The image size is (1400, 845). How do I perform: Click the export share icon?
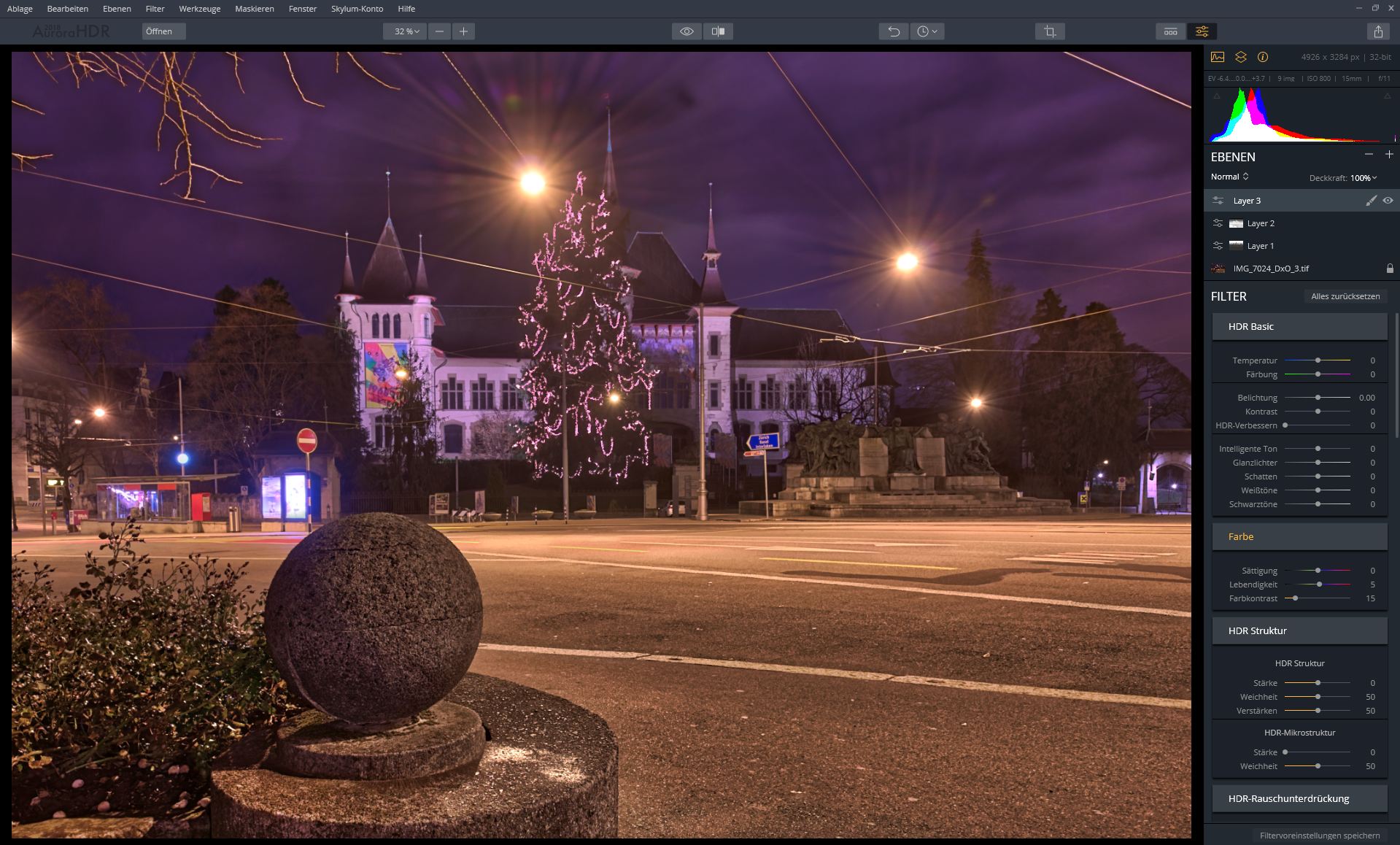coord(1378,31)
